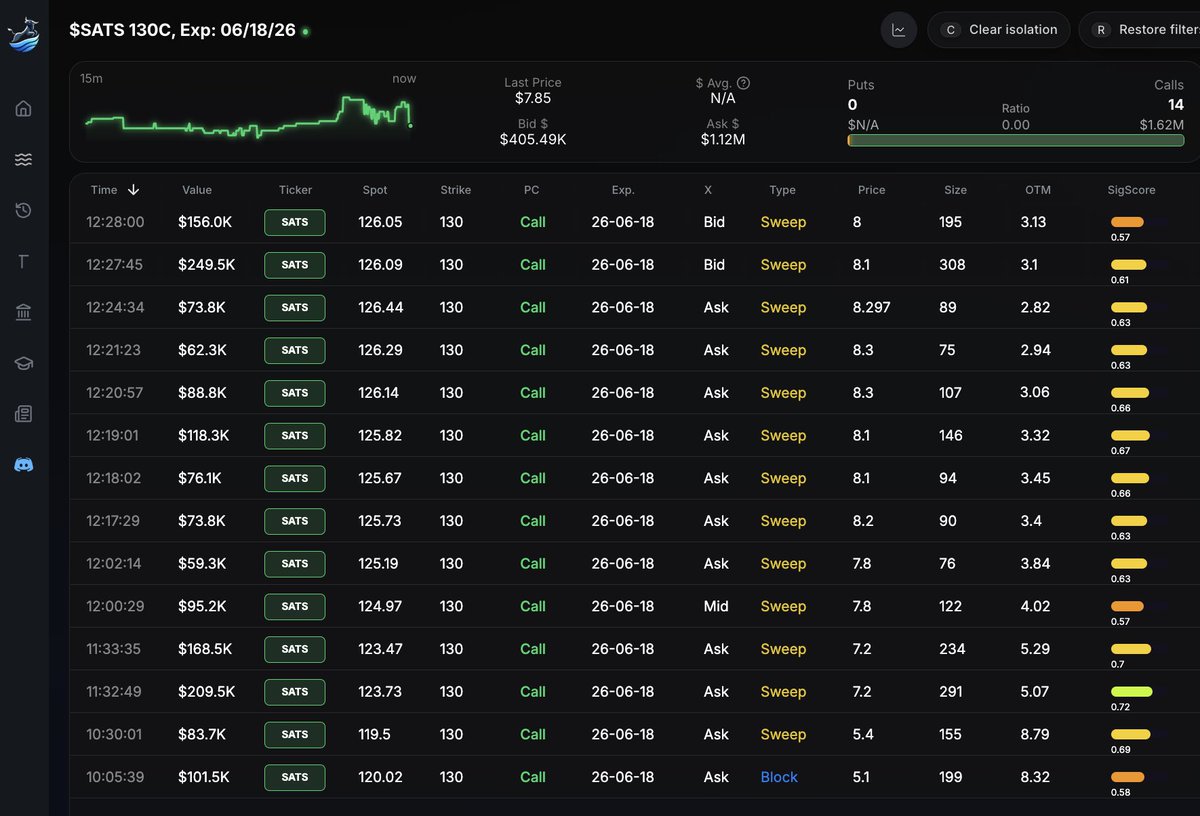Click the green live status dot
This screenshot has height=816, width=1200.
305,32
